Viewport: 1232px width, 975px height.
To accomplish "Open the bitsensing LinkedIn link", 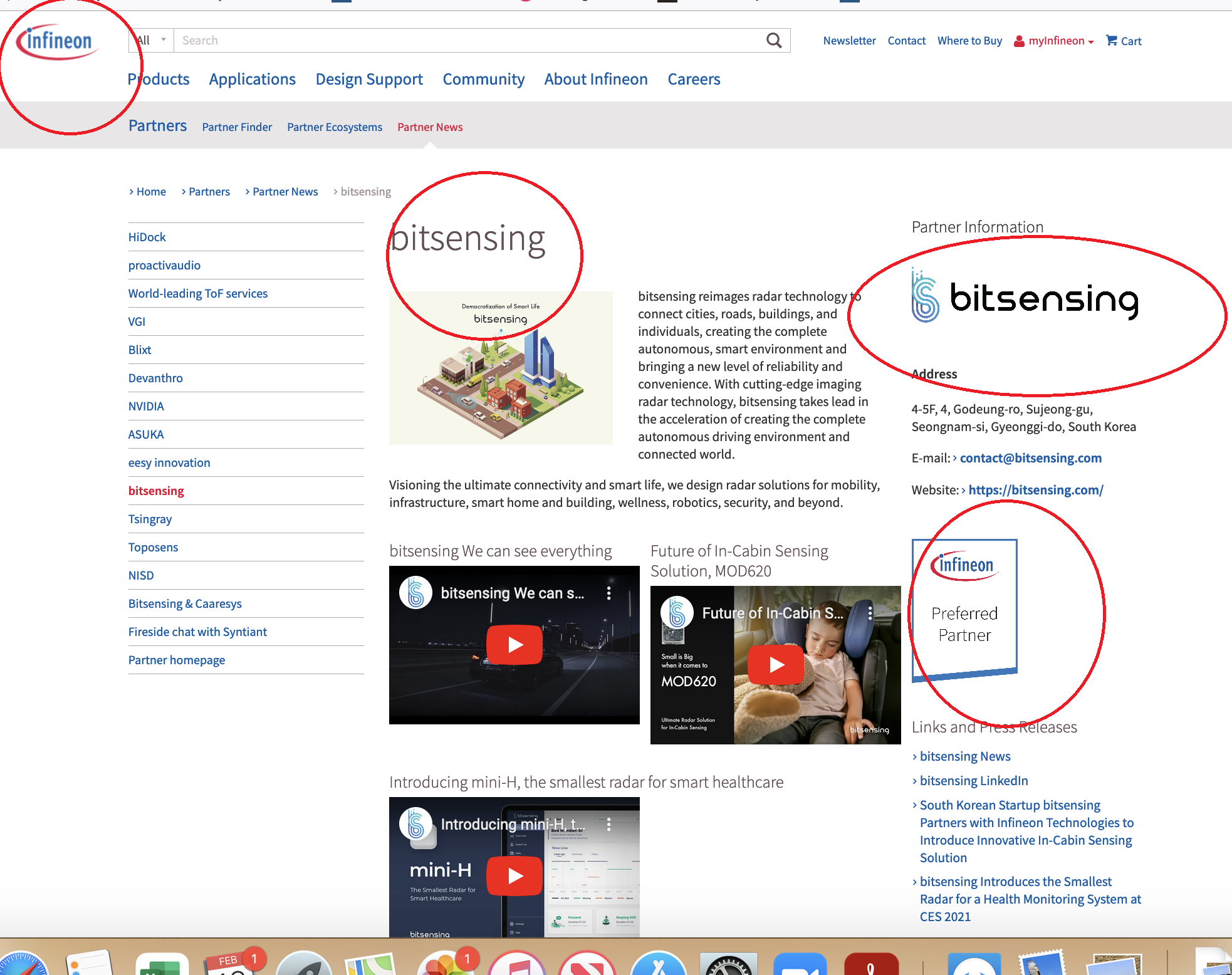I will coord(974,781).
